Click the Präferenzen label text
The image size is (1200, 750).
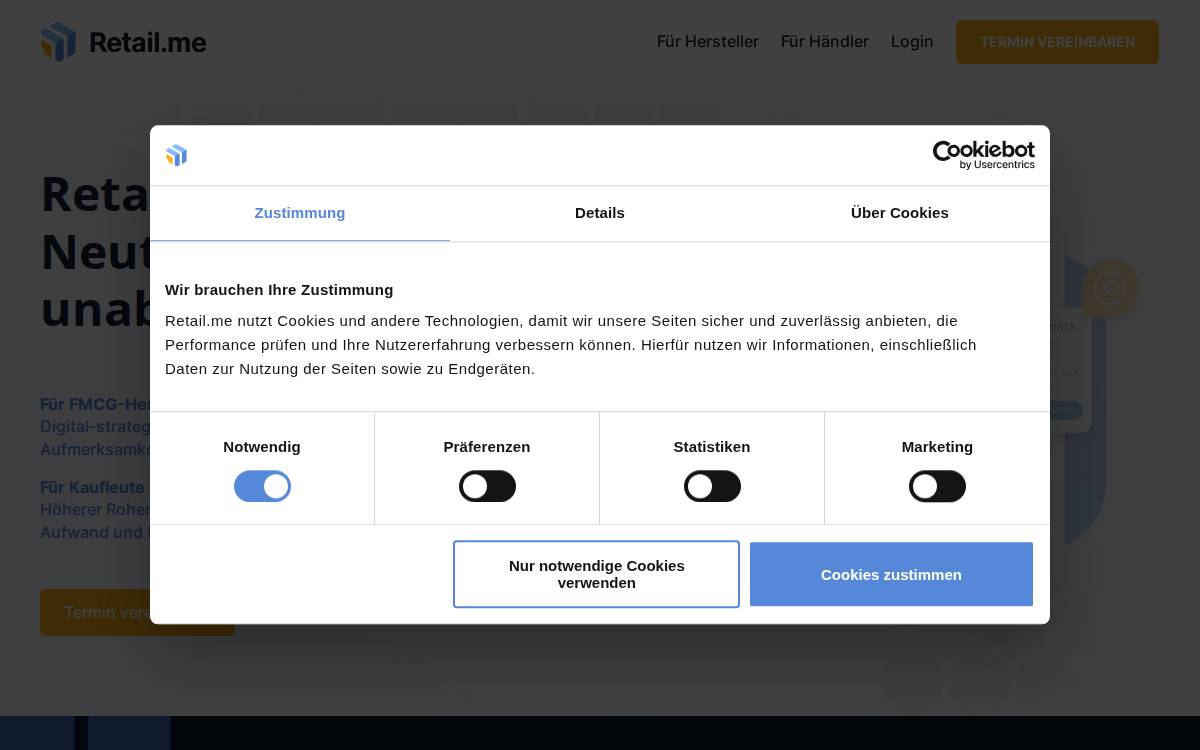(487, 447)
